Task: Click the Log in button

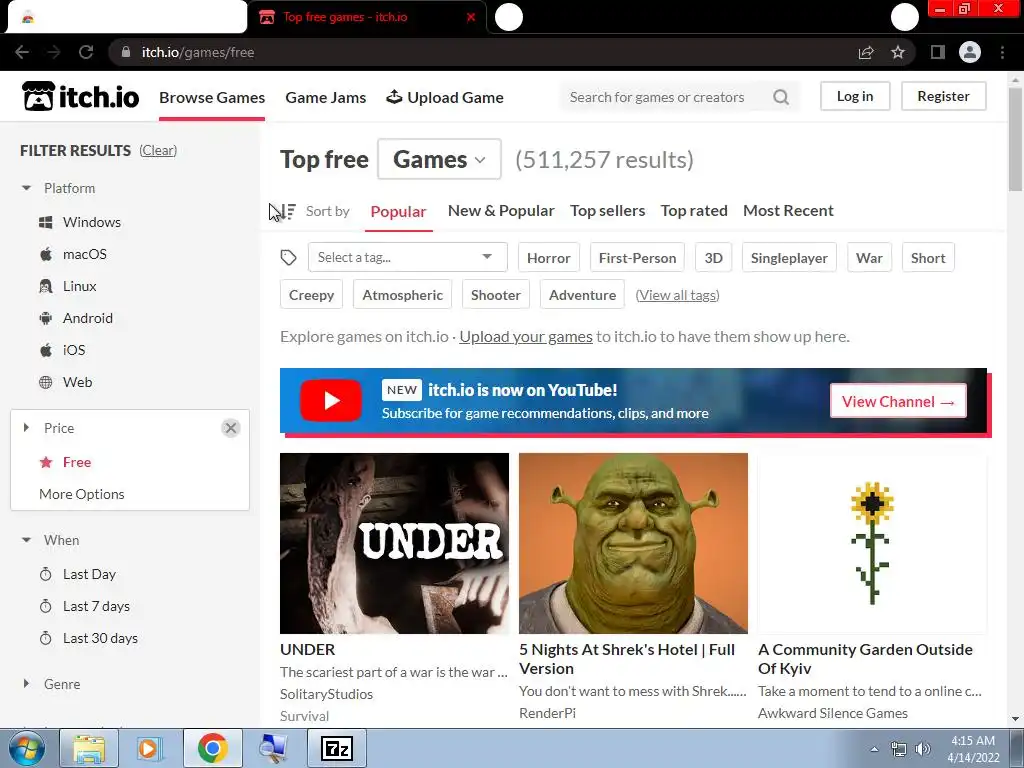Action: [x=855, y=96]
